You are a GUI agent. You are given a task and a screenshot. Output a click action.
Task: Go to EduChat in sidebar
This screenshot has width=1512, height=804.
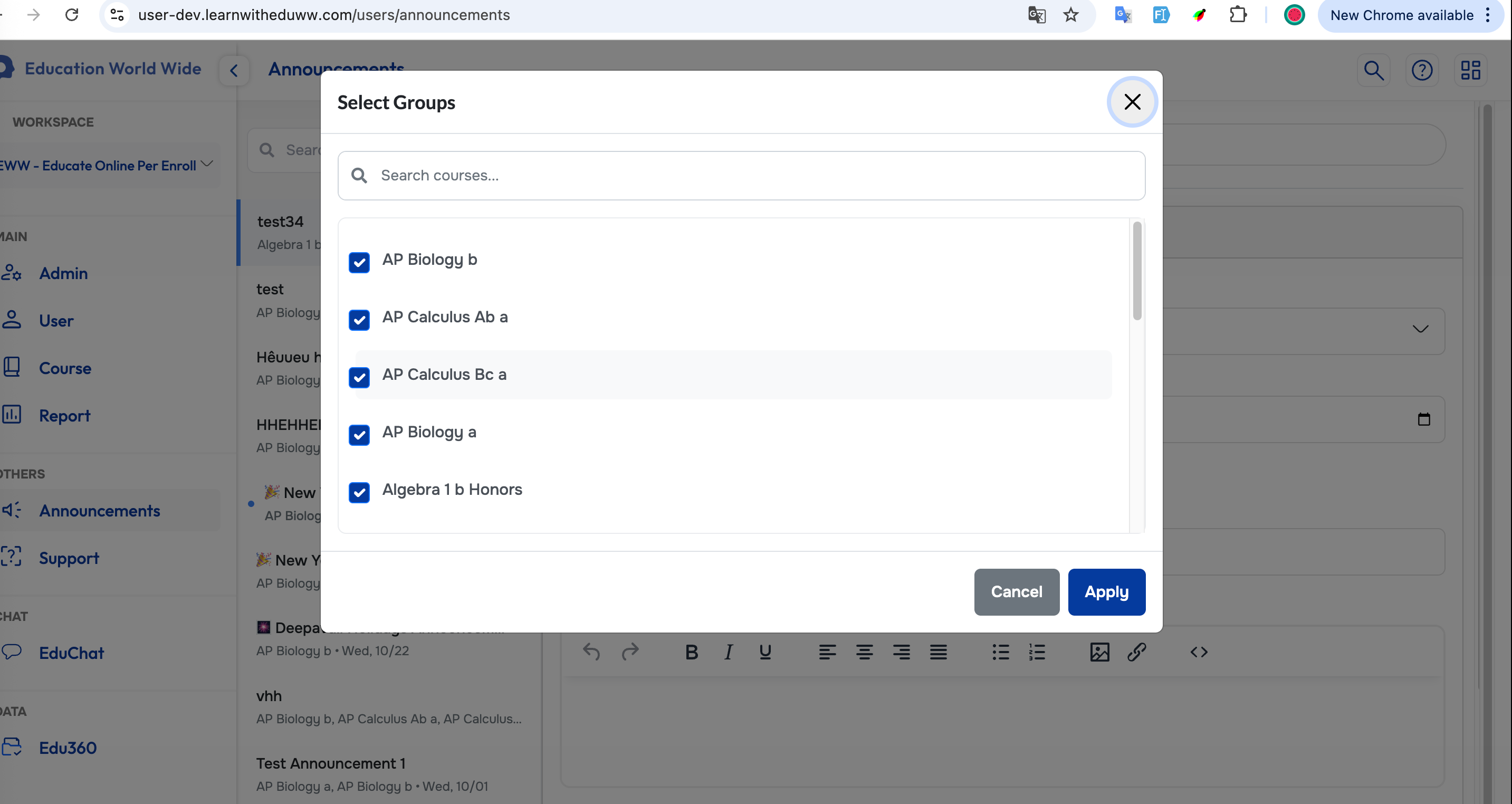[71, 653]
